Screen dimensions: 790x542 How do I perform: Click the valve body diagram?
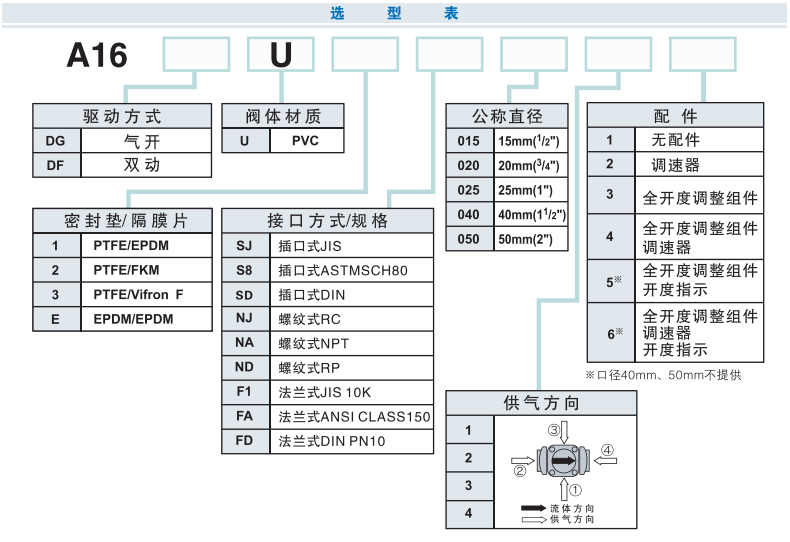click(x=566, y=461)
